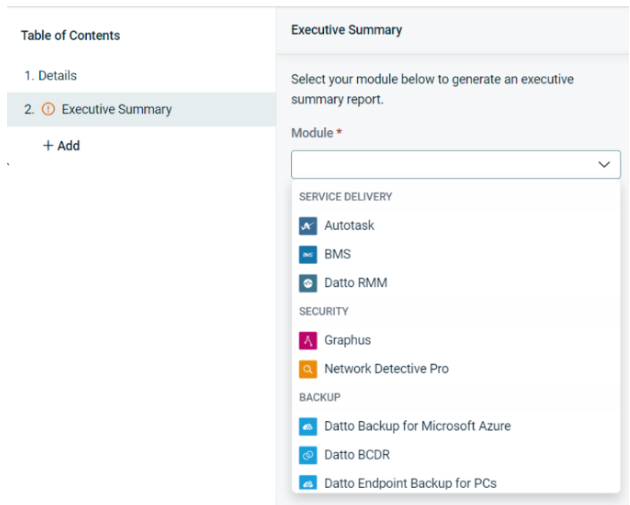The height and width of the screenshot is (505, 630).
Task: Click the Datto RMM icon
Action: point(308,283)
